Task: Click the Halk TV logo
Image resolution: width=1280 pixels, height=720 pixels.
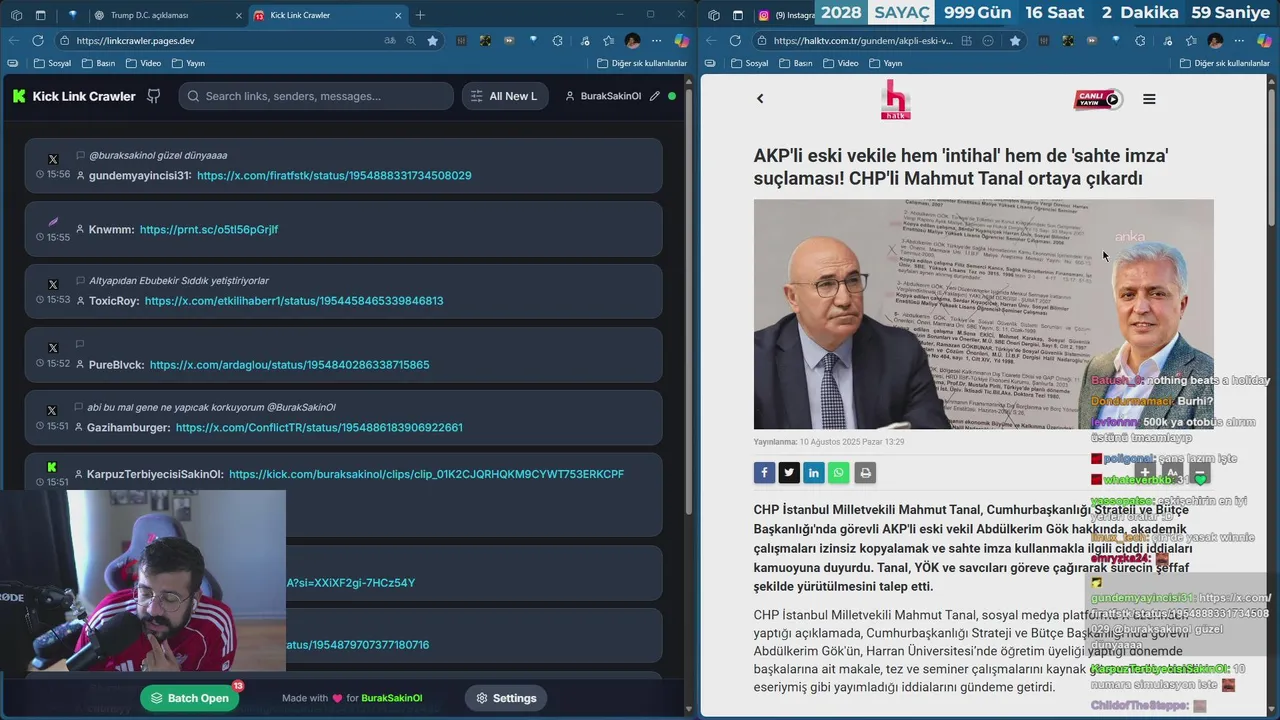Action: (895, 100)
